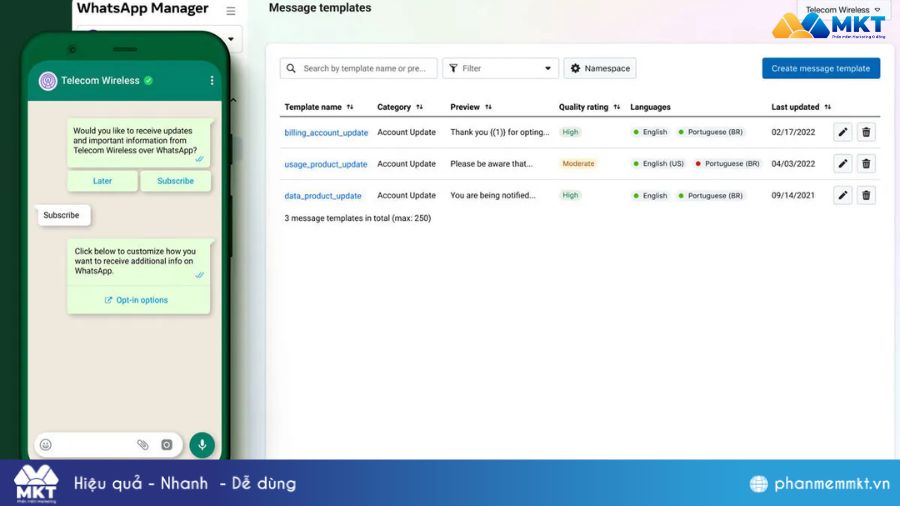Image resolution: width=900 pixels, height=506 pixels.
Task: Click red Portuguese (BR) language tag
Action: [727, 164]
